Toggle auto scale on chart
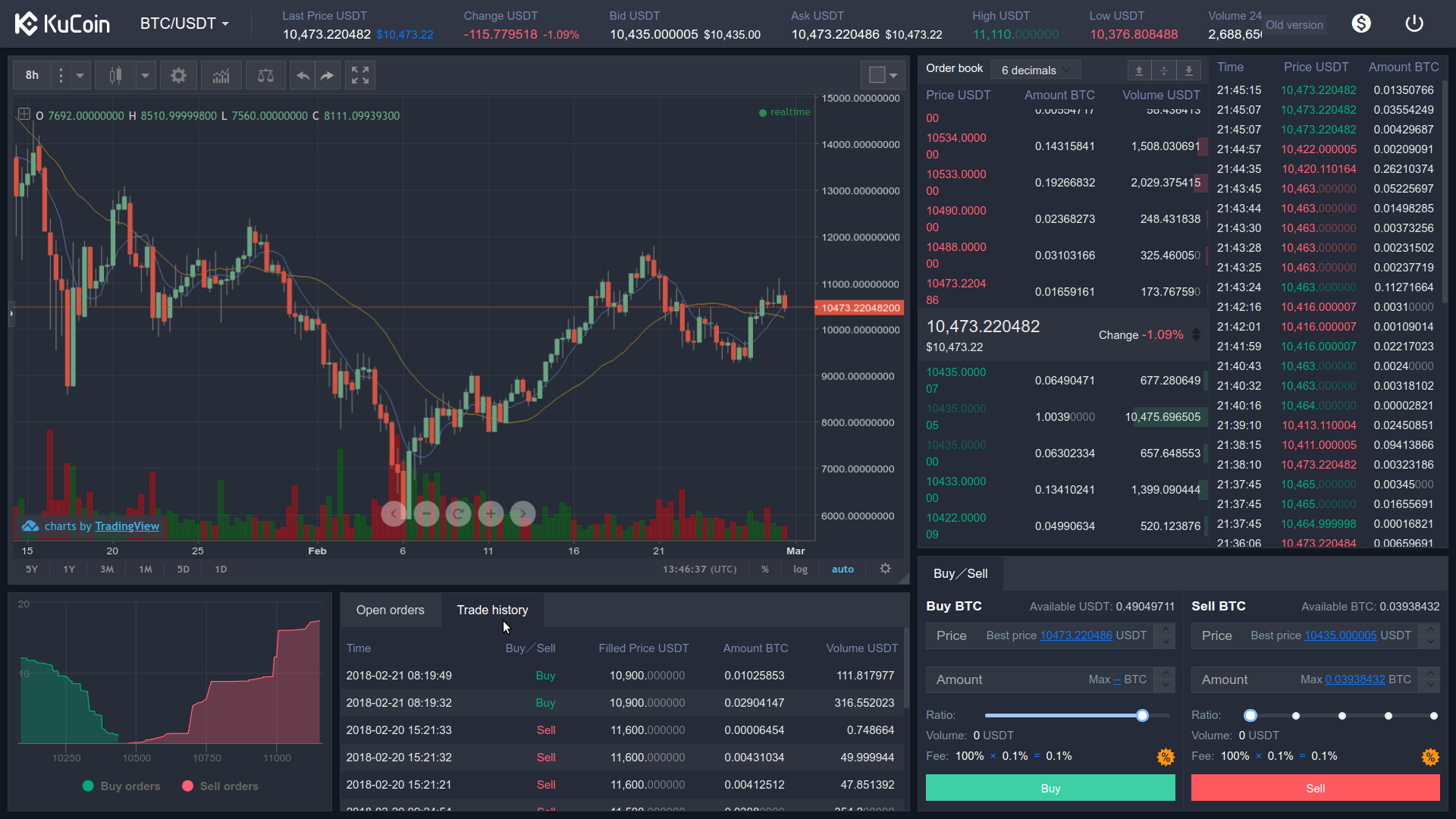This screenshot has width=1456, height=819. click(843, 570)
